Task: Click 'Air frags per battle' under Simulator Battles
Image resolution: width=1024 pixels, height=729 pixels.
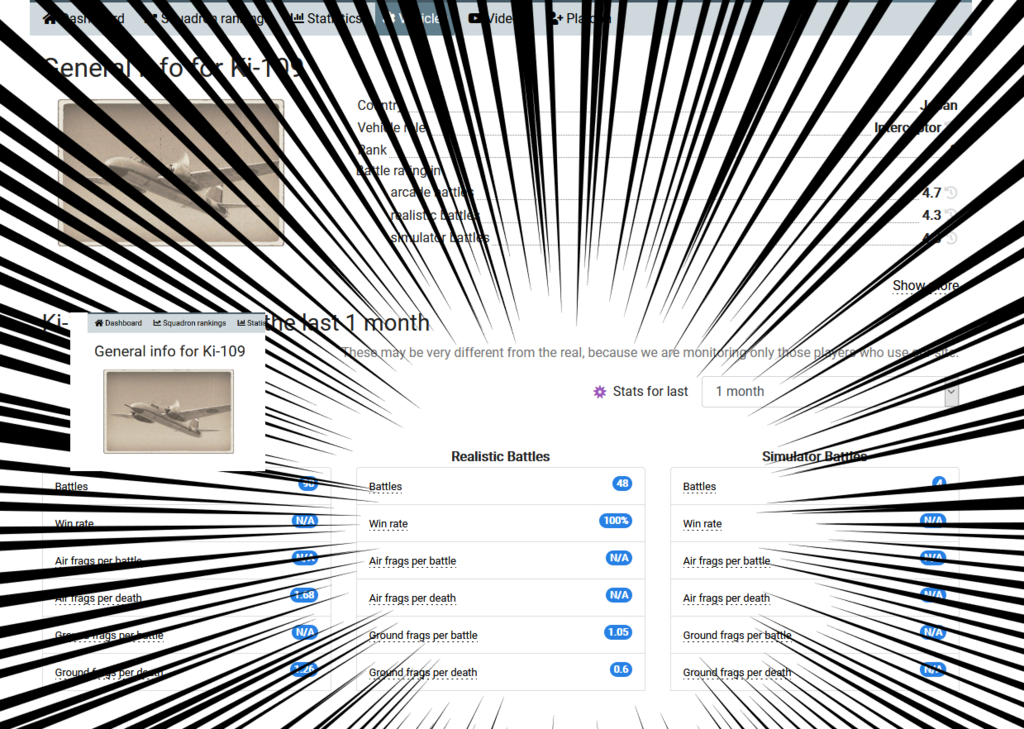Action: (x=726, y=561)
